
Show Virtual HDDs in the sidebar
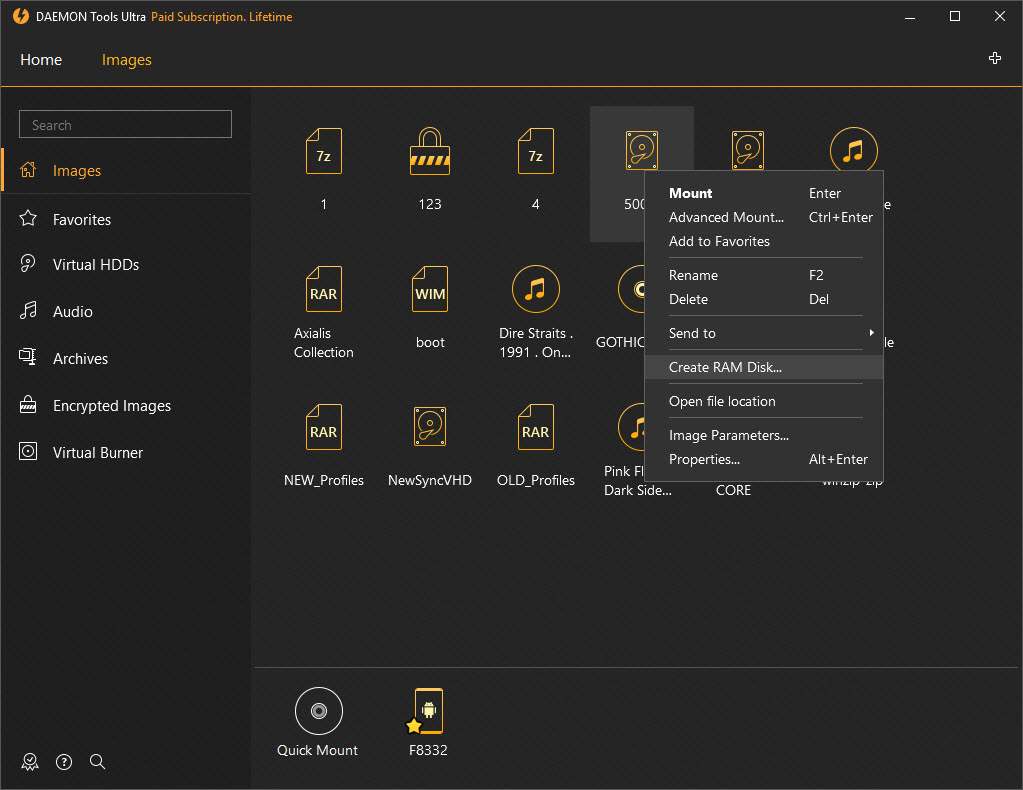tap(126, 264)
